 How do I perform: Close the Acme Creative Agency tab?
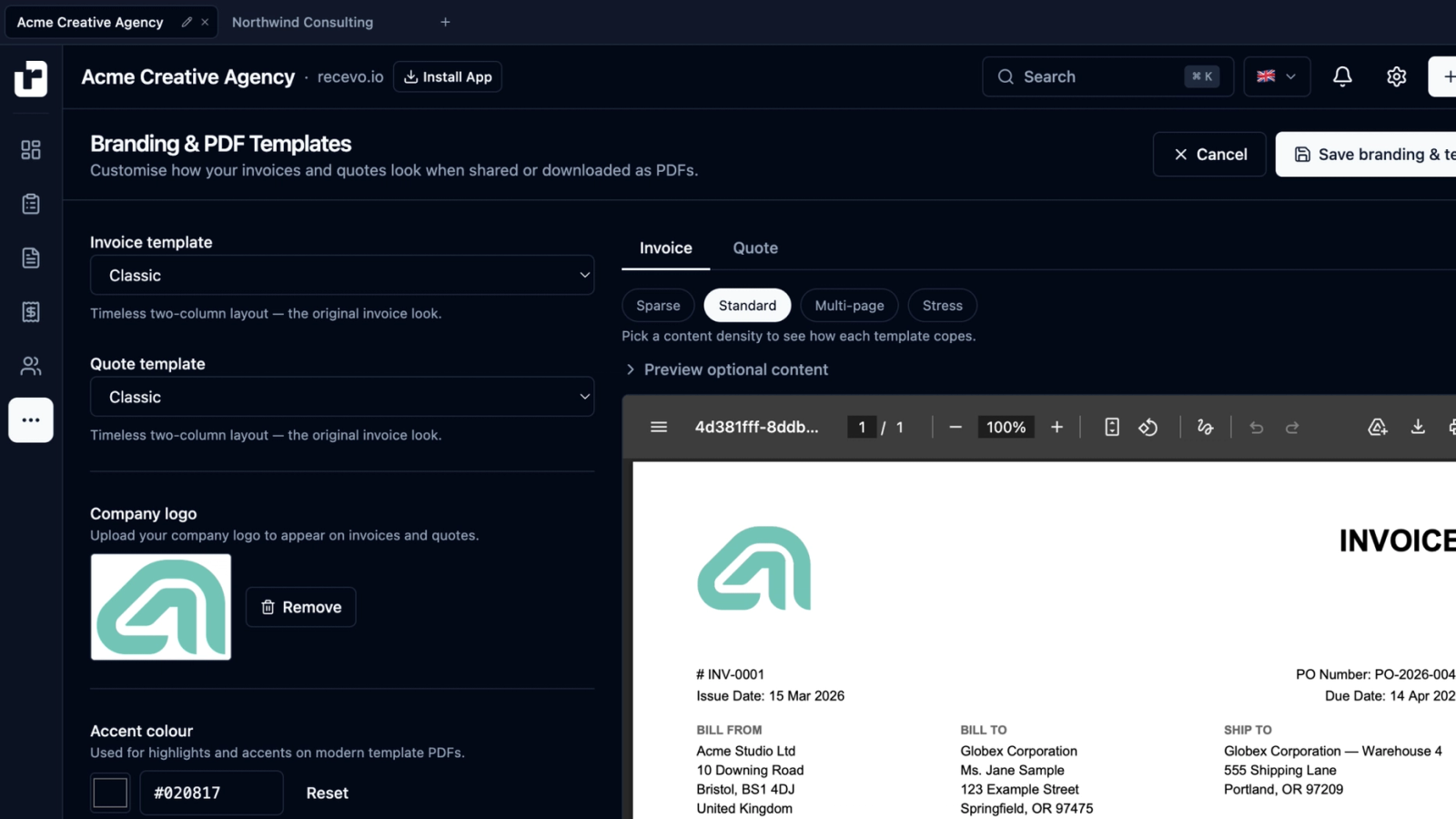[205, 22]
